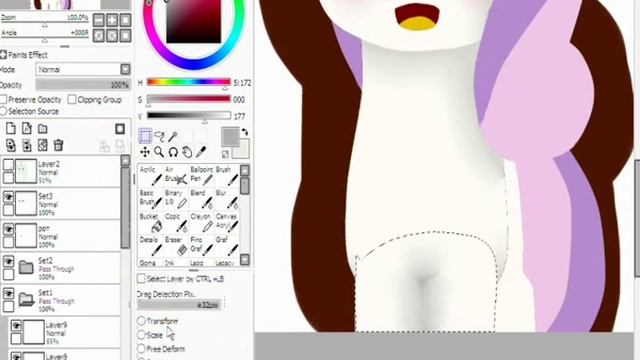This screenshot has height=360, width=640.
Task: Select the Lasso selection tool
Action: click(159, 136)
